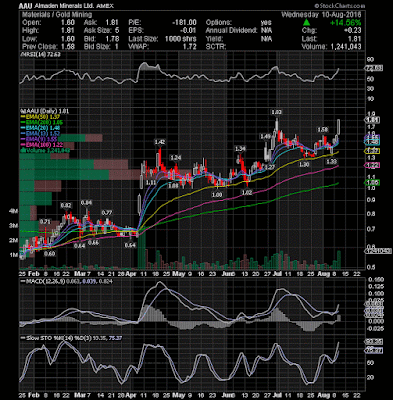Click the 1.11 low annotation in April
The height and width of the screenshot is (400, 393).
pyautogui.click(x=151, y=182)
